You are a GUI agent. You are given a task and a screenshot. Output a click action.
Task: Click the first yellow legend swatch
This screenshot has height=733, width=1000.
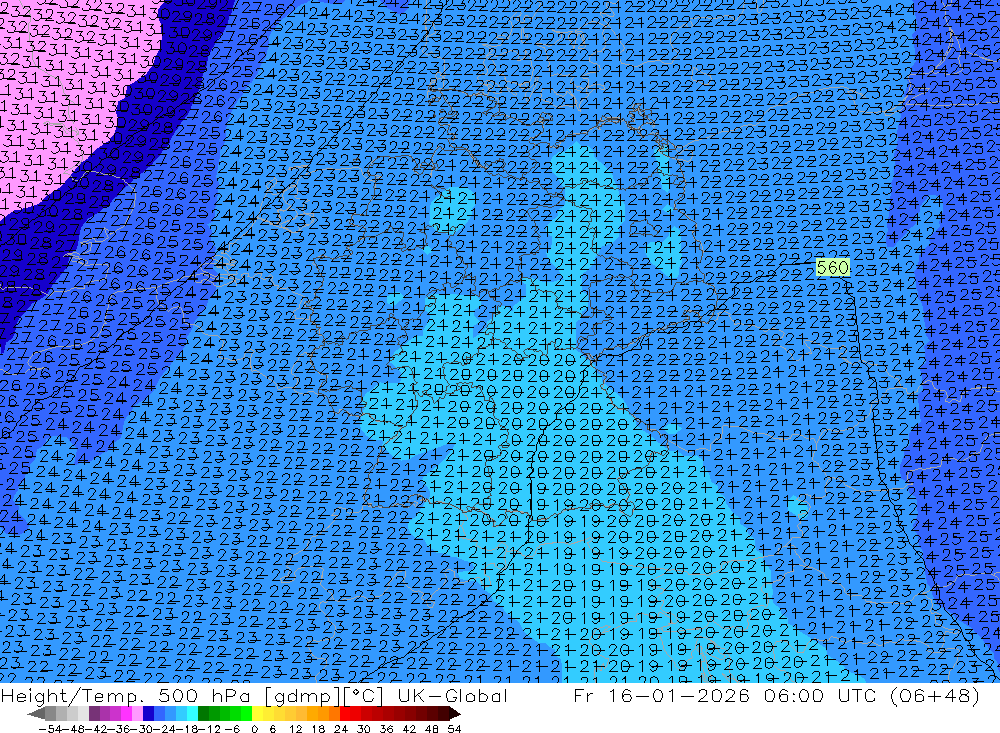pyautogui.click(x=258, y=714)
